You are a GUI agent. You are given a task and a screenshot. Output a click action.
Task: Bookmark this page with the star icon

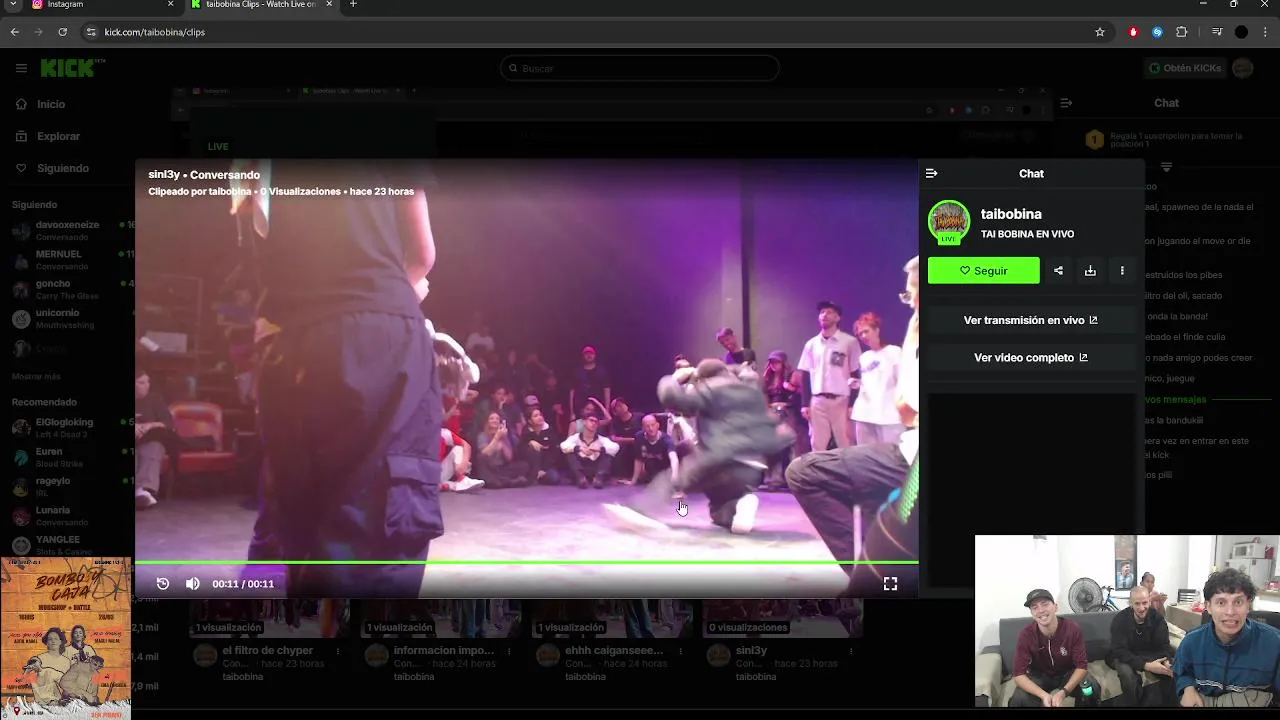1100,32
